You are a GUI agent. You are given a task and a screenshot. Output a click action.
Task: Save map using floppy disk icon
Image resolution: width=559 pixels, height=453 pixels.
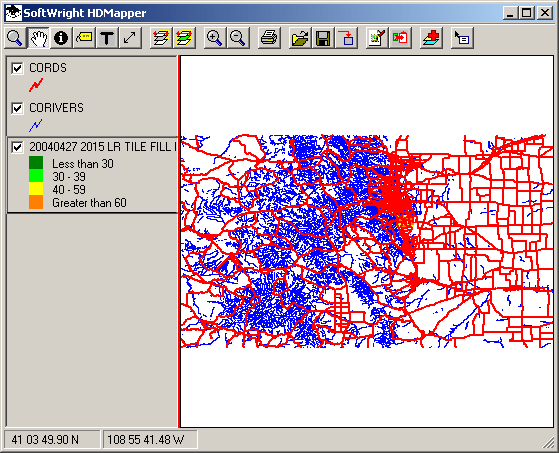coord(323,38)
